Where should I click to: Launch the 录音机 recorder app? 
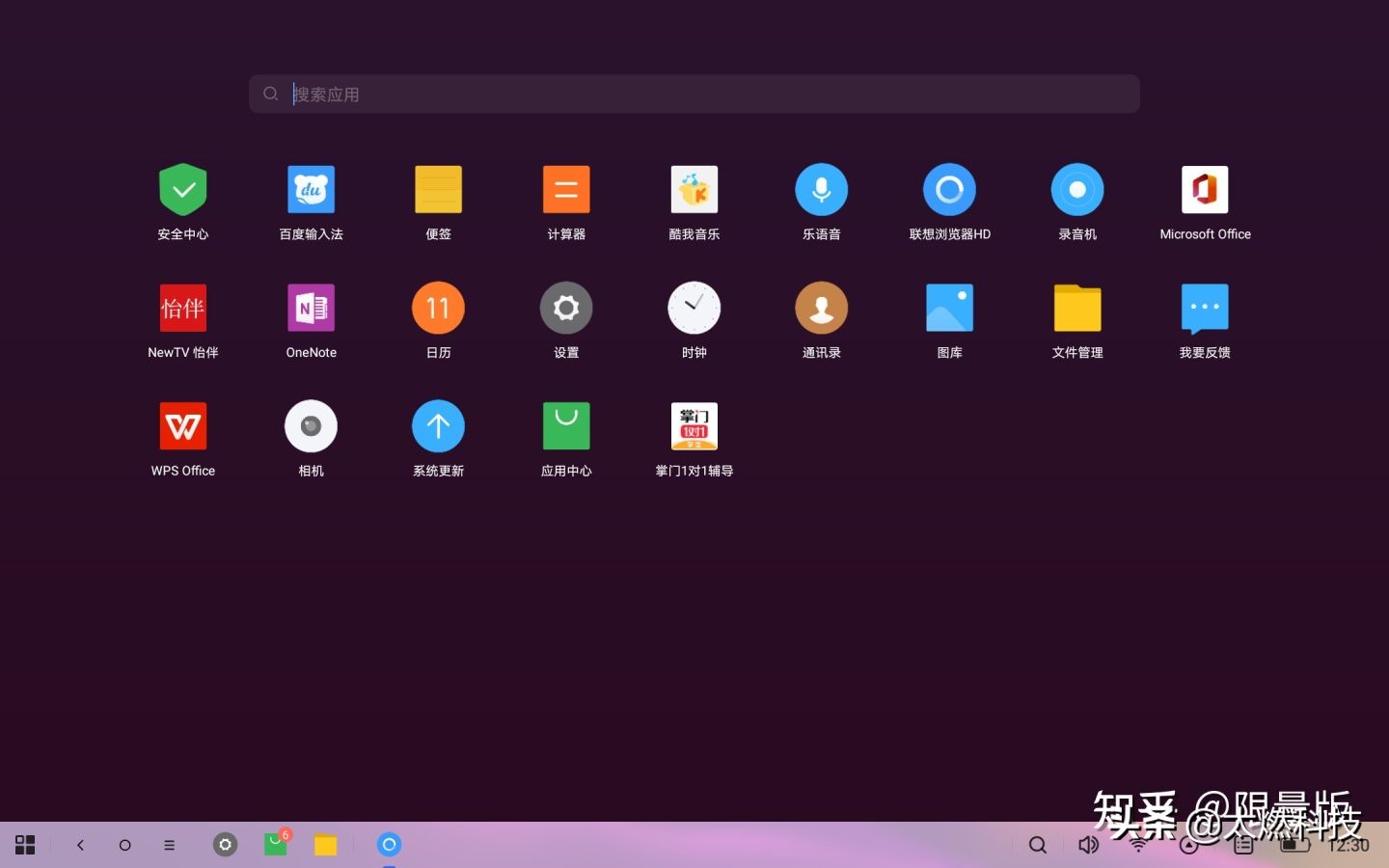[1077, 190]
